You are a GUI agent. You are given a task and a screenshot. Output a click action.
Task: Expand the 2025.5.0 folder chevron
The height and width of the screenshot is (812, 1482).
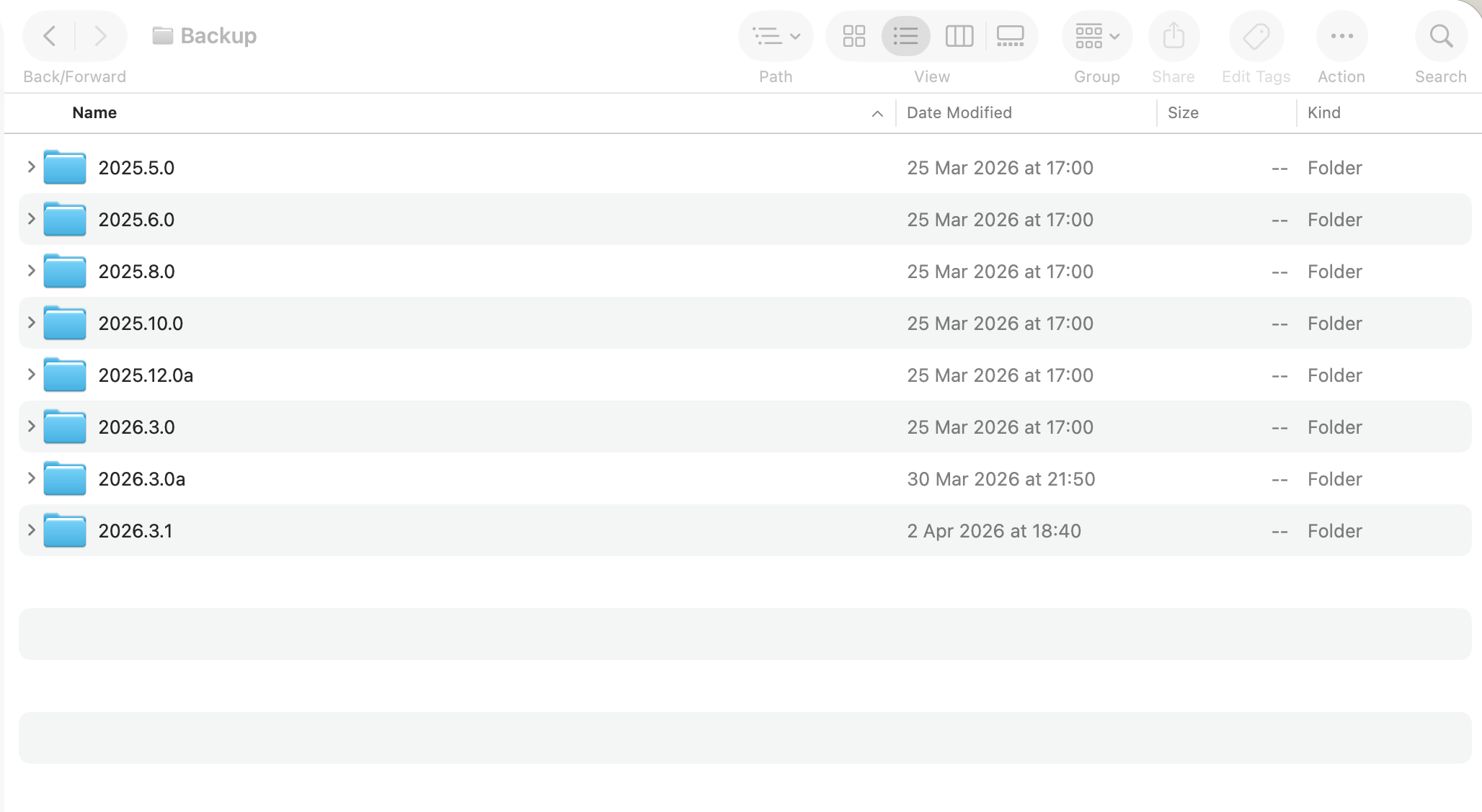click(31, 167)
